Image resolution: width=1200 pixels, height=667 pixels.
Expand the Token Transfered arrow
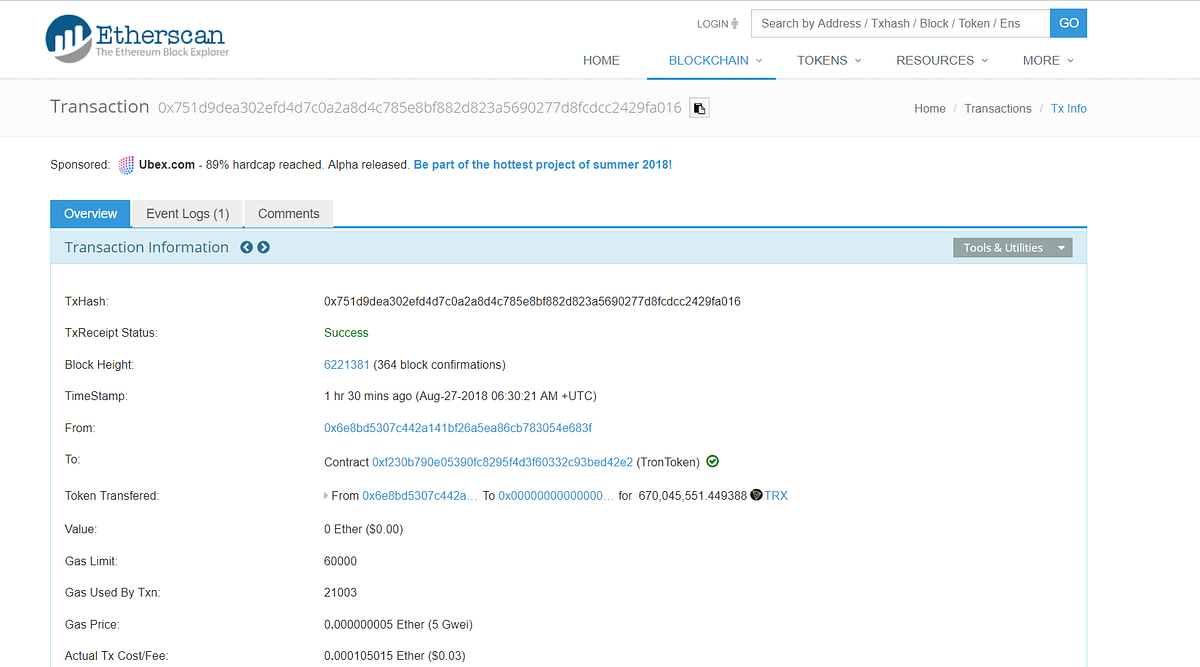point(326,496)
